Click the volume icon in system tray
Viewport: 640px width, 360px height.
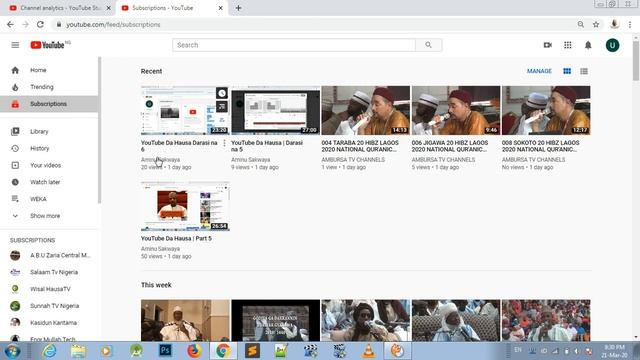pyautogui.click(x=577, y=351)
